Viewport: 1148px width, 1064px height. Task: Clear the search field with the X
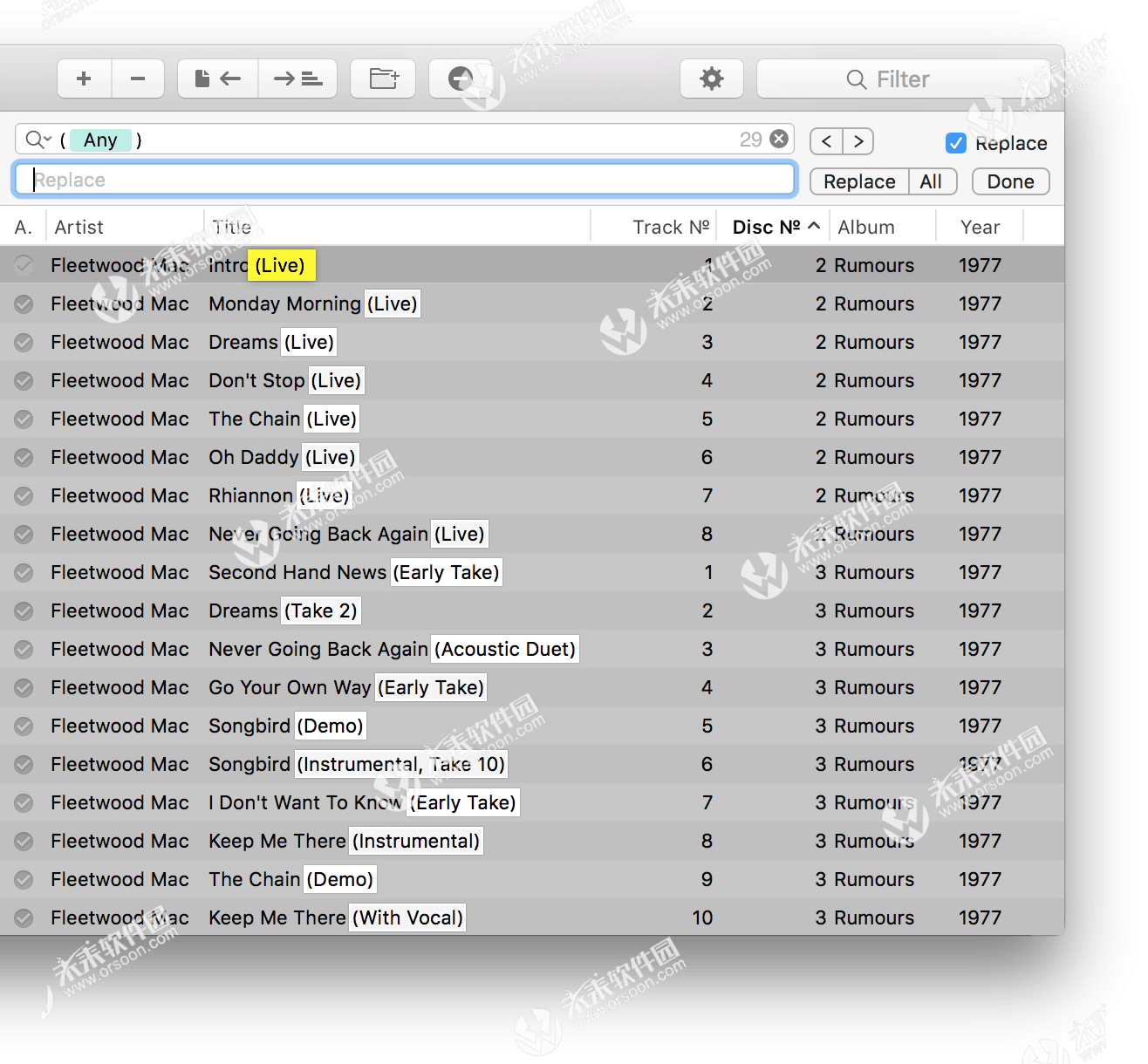coord(779,140)
